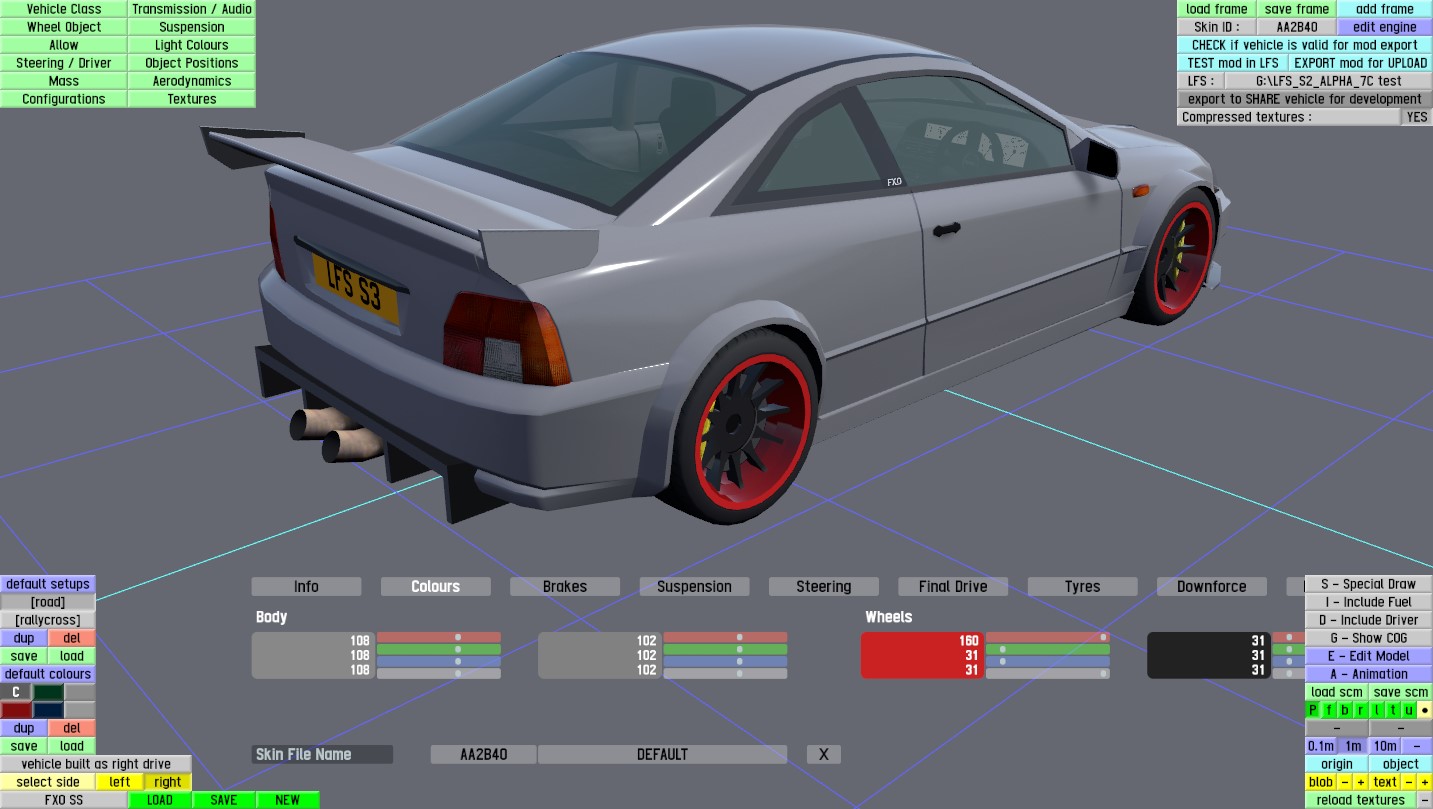Click green LOAD vehicle button
The width and height of the screenshot is (1433, 809).
(160, 800)
